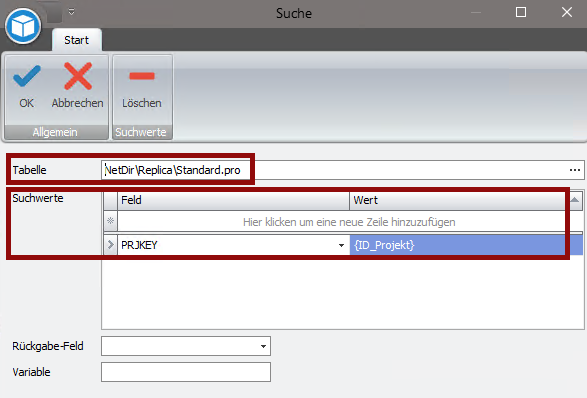Open the blue cube application menu button
The image size is (587, 398).
(23, 27)
